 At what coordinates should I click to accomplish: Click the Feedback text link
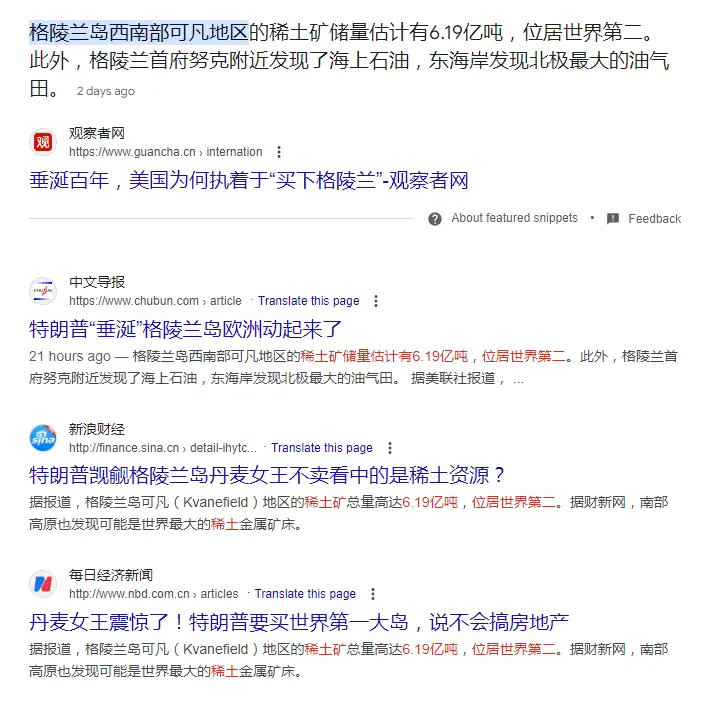click(x=654, y=219)
